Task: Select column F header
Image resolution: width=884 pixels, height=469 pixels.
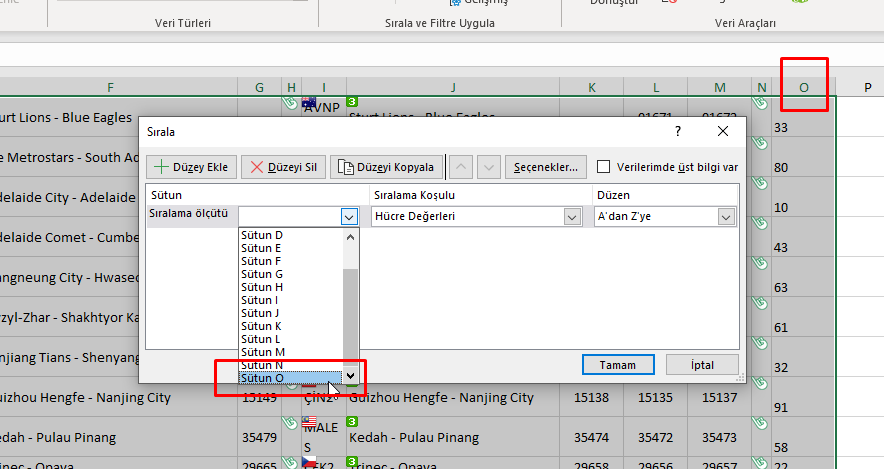Action: (110, 87)
